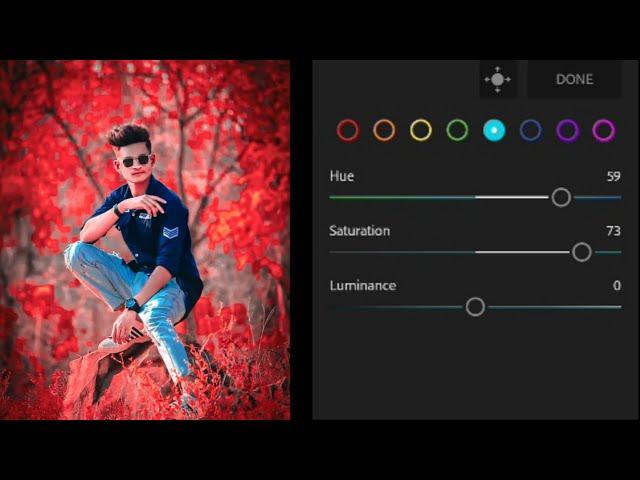Viewport: 640px width, 480px height.
Task: Activate the targeted adjustment tool icon
Action: coord(498,79)
